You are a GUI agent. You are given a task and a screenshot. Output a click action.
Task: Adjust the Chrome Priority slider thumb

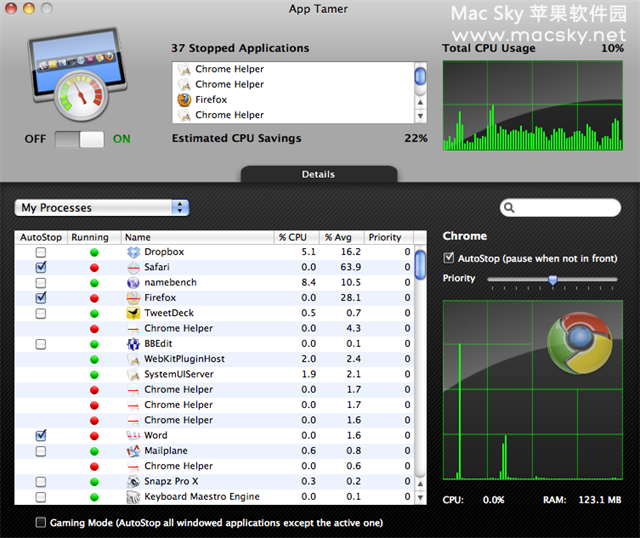553,280
